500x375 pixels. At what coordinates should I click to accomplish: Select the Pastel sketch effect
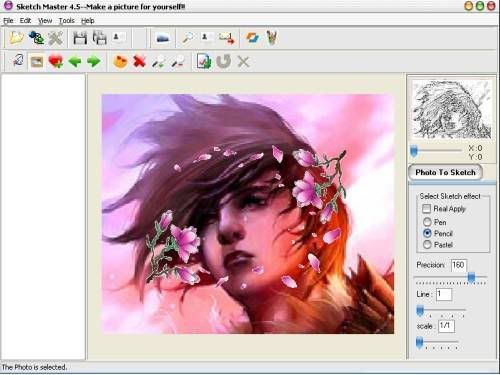[x=427, y=245]
